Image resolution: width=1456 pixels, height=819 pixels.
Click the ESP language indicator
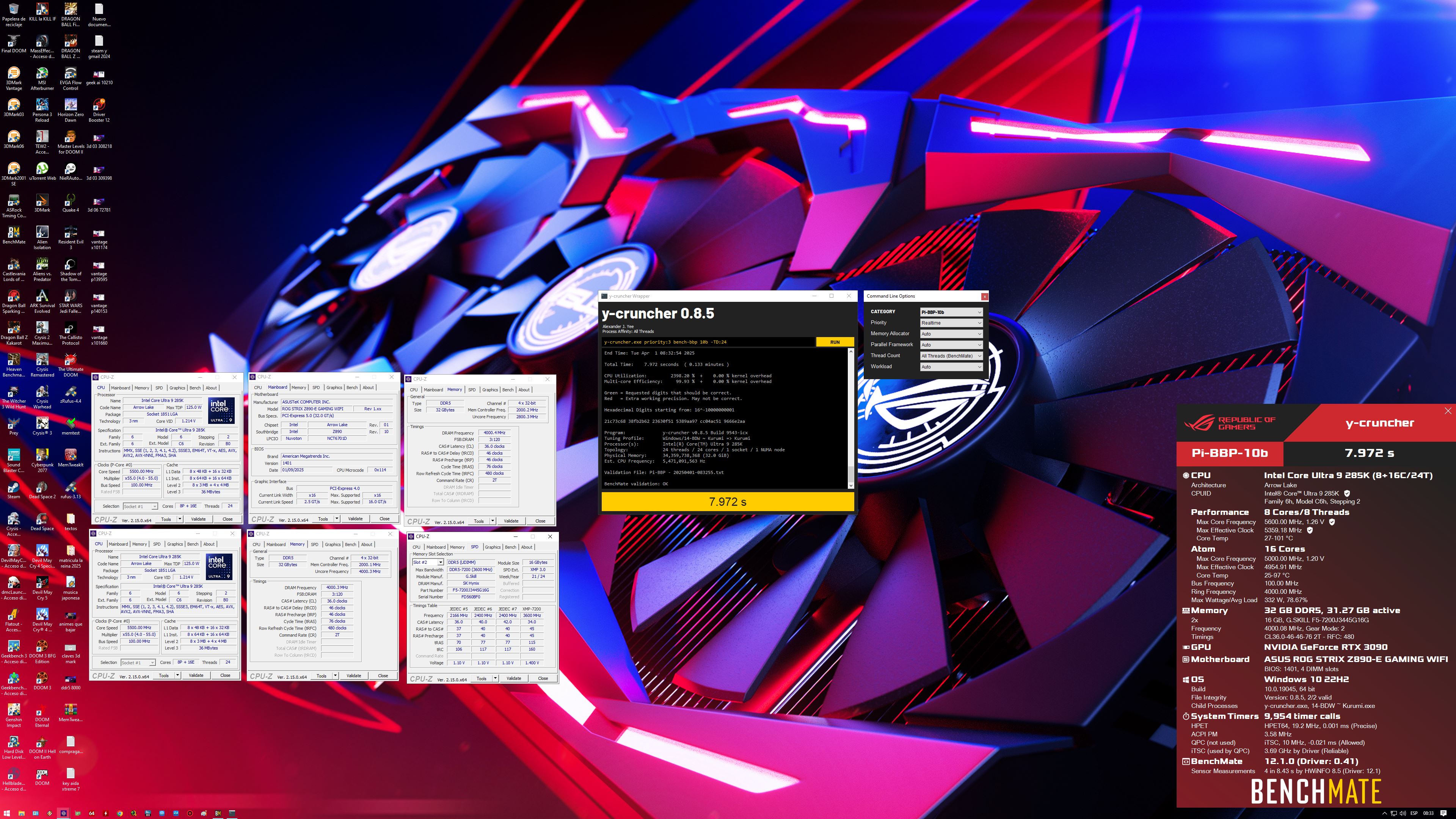point(1414,813)
